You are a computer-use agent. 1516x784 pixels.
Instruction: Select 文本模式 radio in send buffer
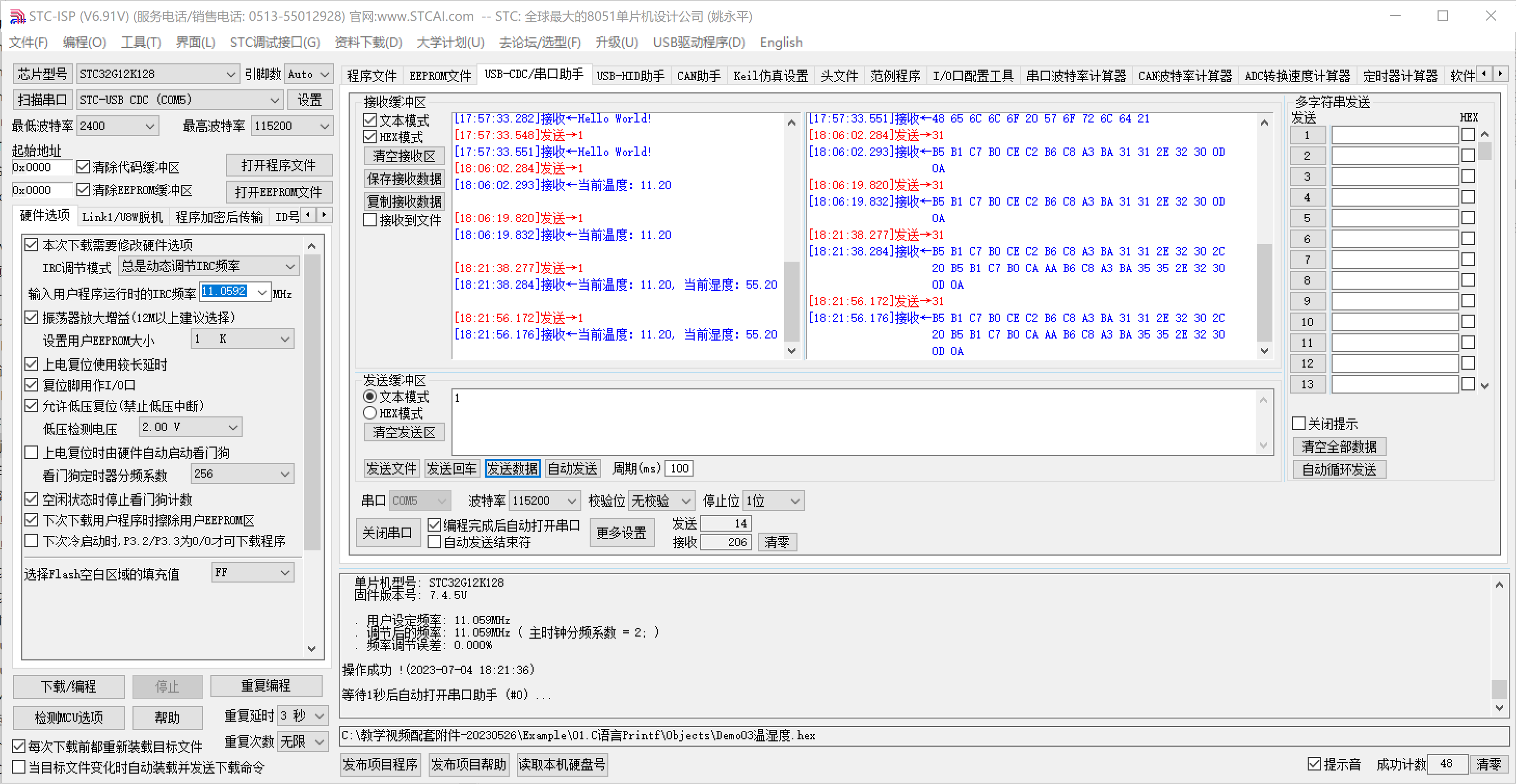click(369, 396)
